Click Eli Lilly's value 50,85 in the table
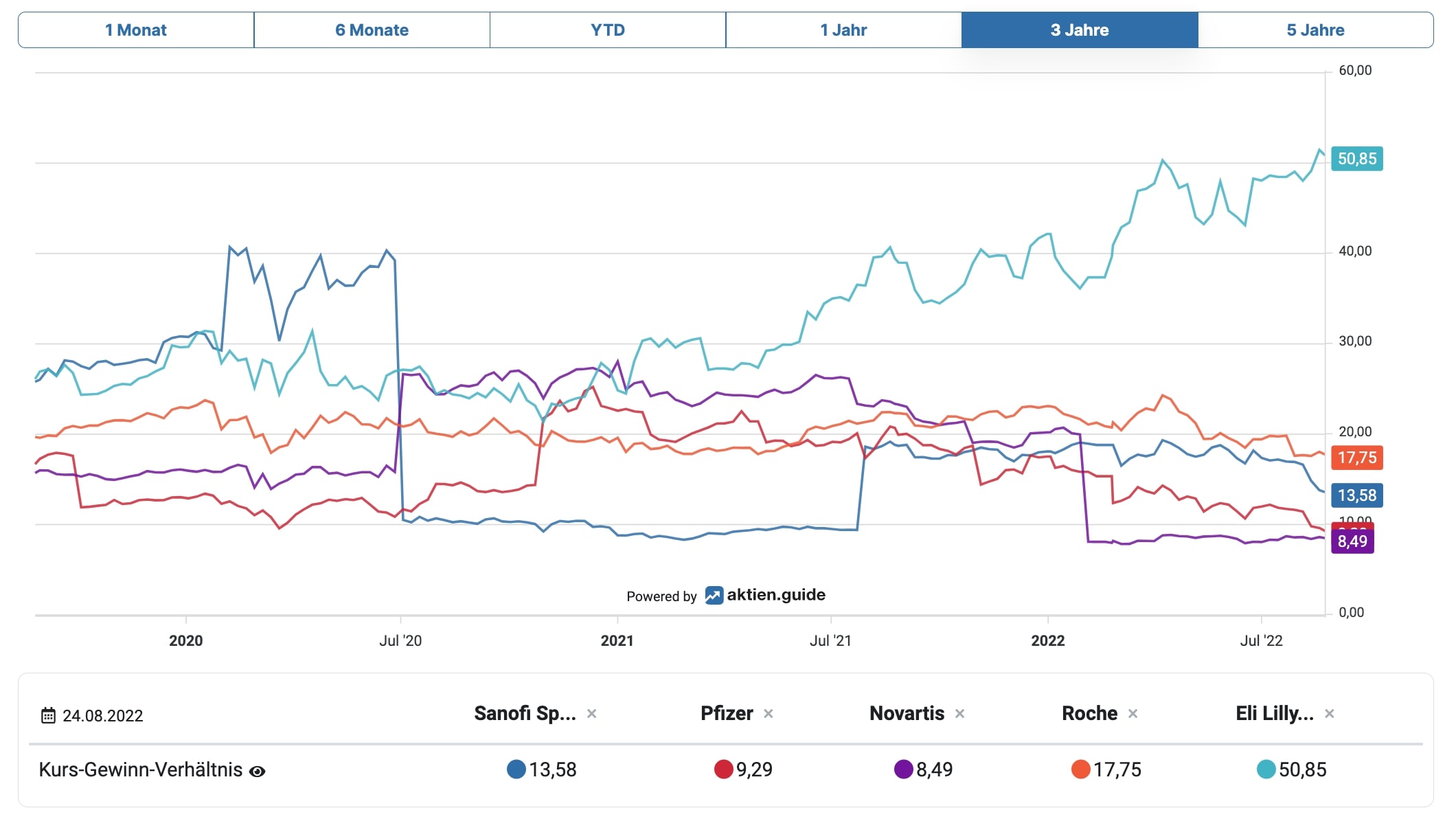The image size is (1456, 819). point(1303,770)
